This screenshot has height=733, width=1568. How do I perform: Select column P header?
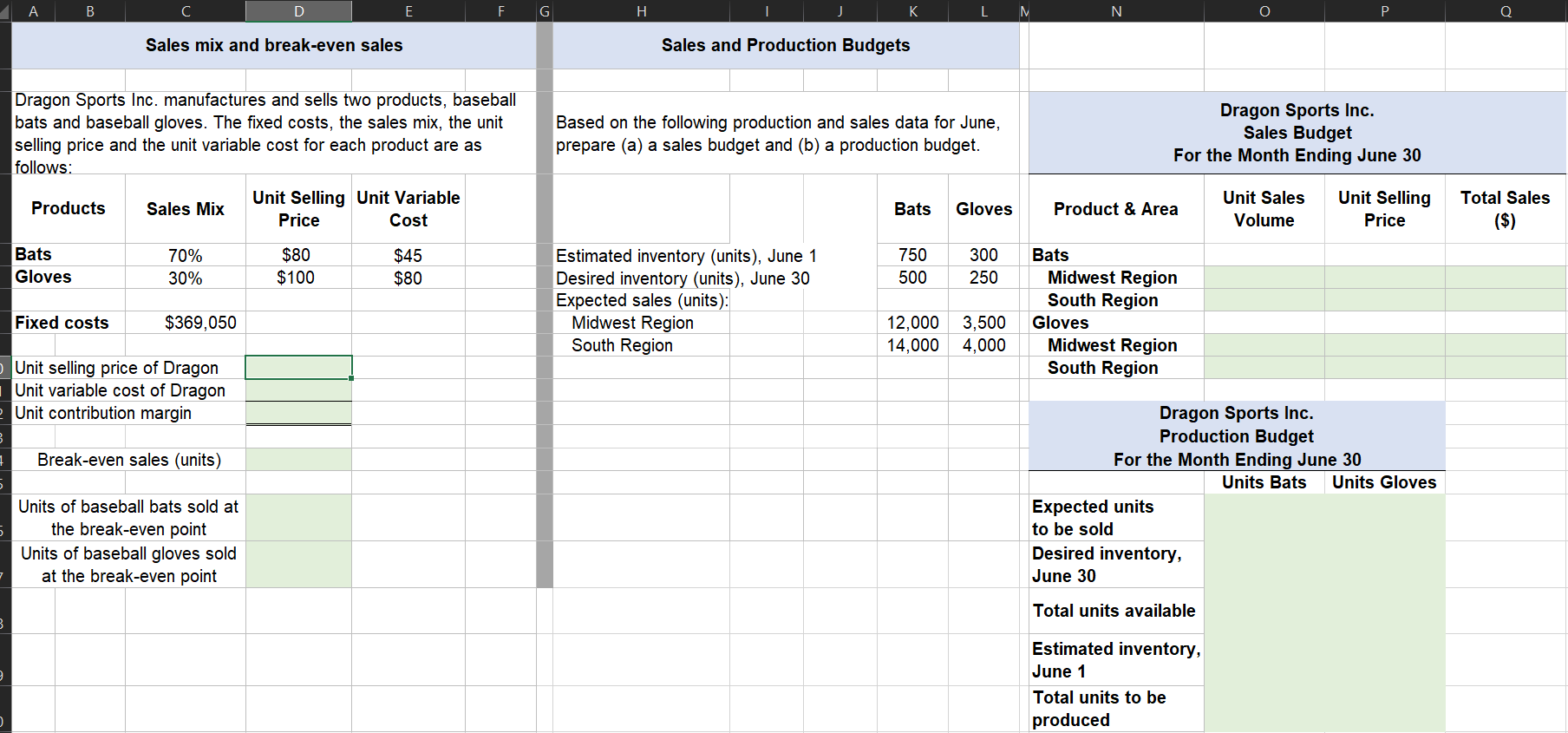click(x=1384, y=10)
